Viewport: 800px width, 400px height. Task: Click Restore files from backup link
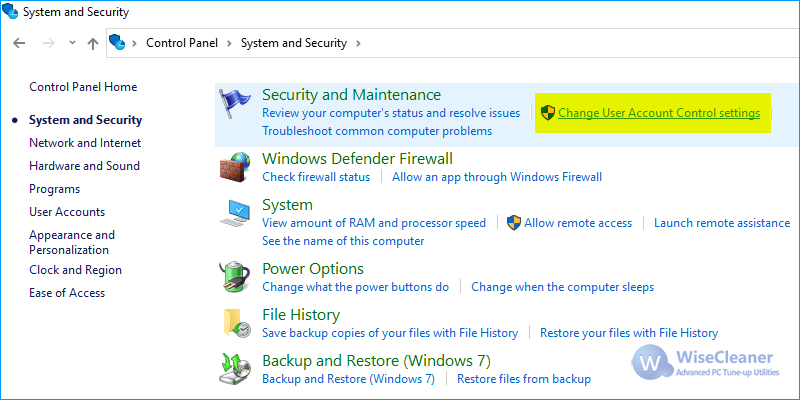point(523,379)
